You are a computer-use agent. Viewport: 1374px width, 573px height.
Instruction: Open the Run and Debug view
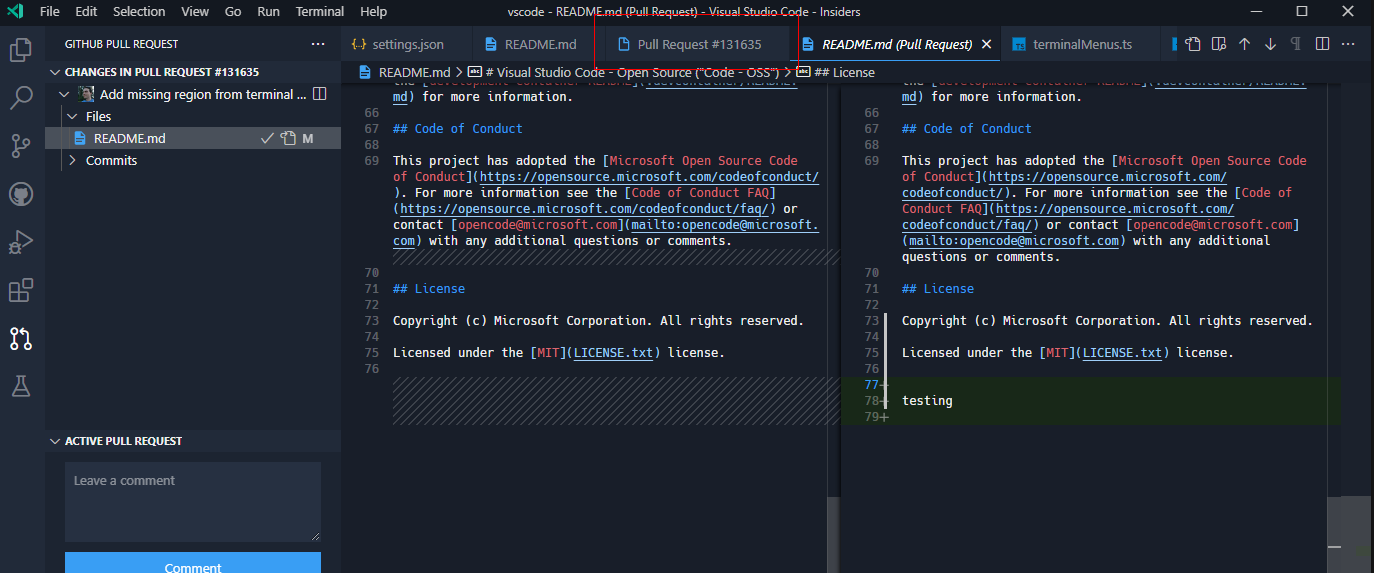pyautogui.click(x=21, y=242)
